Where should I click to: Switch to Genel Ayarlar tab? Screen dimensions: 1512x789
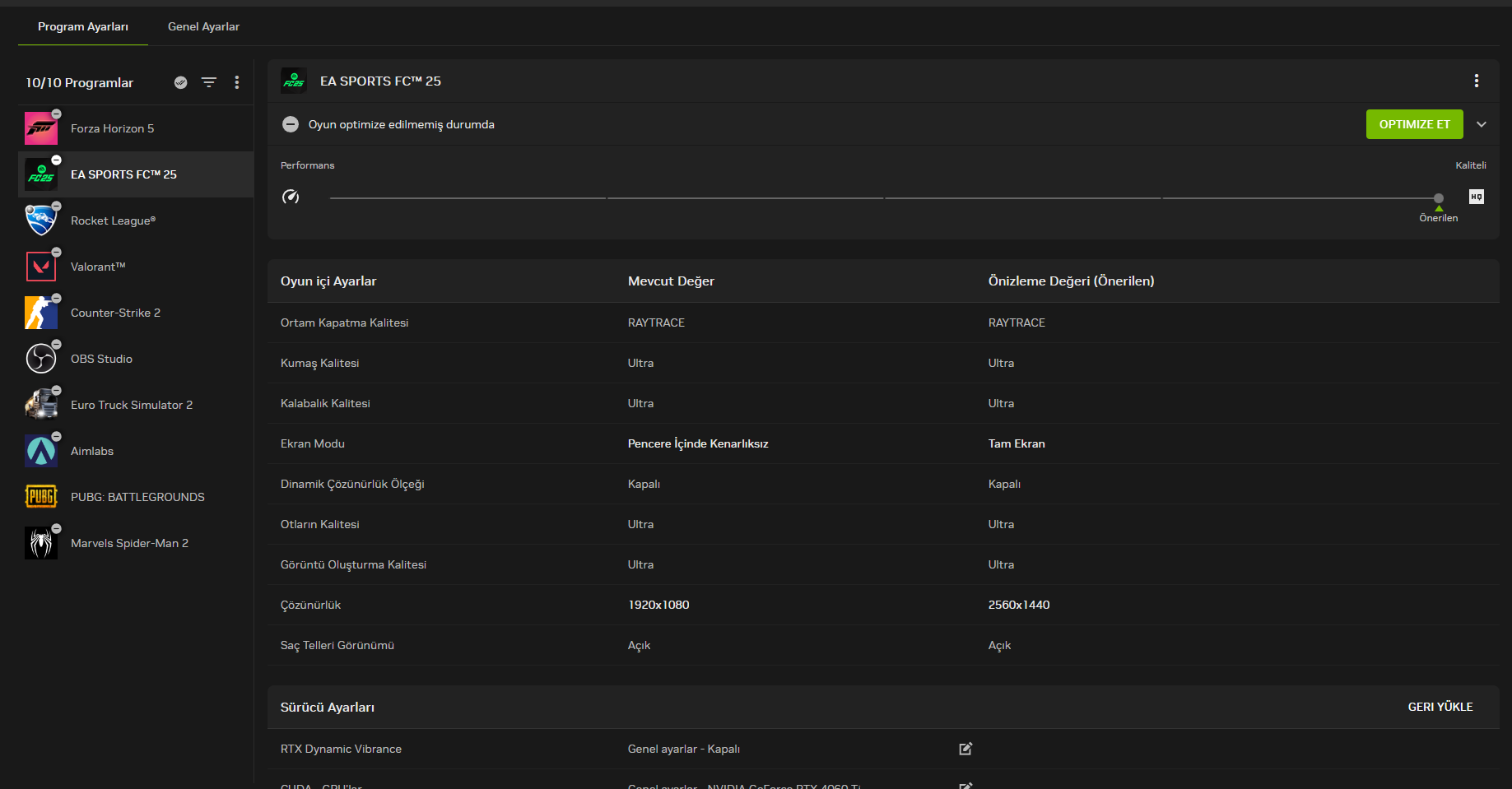203,26
